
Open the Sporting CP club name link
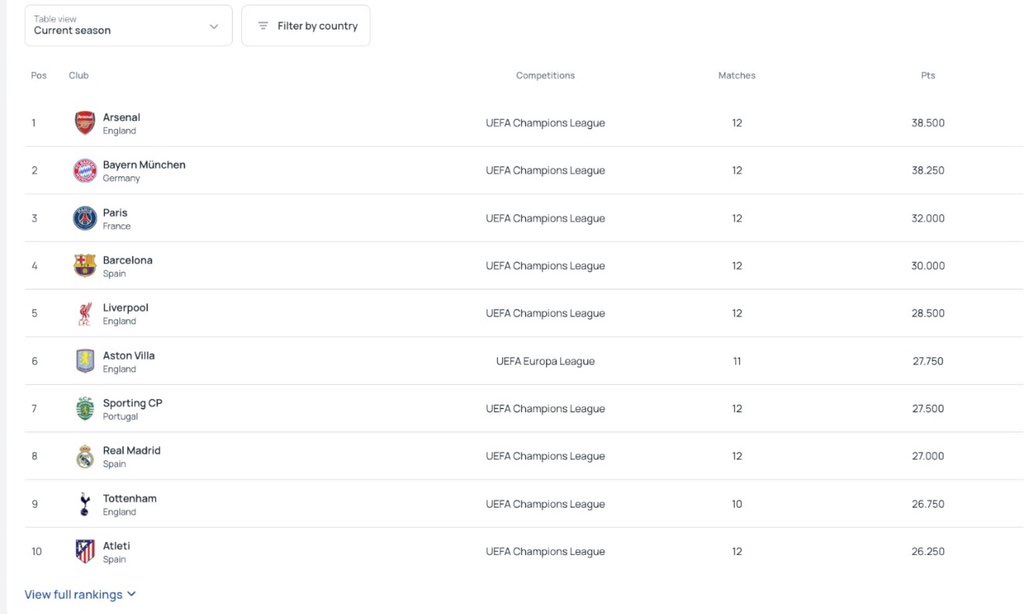(x=133, y=403)
